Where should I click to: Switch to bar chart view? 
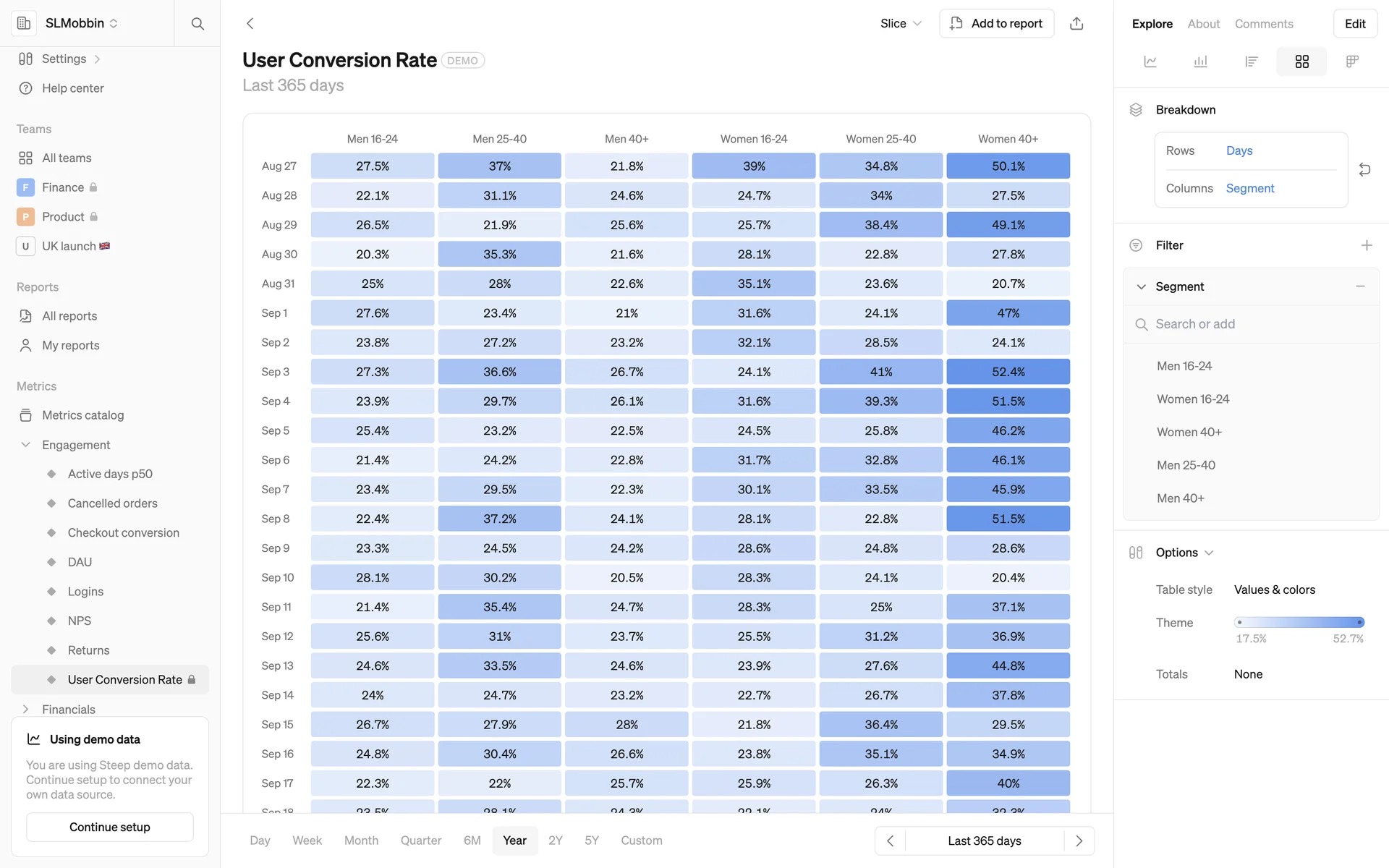point(1201,61)
